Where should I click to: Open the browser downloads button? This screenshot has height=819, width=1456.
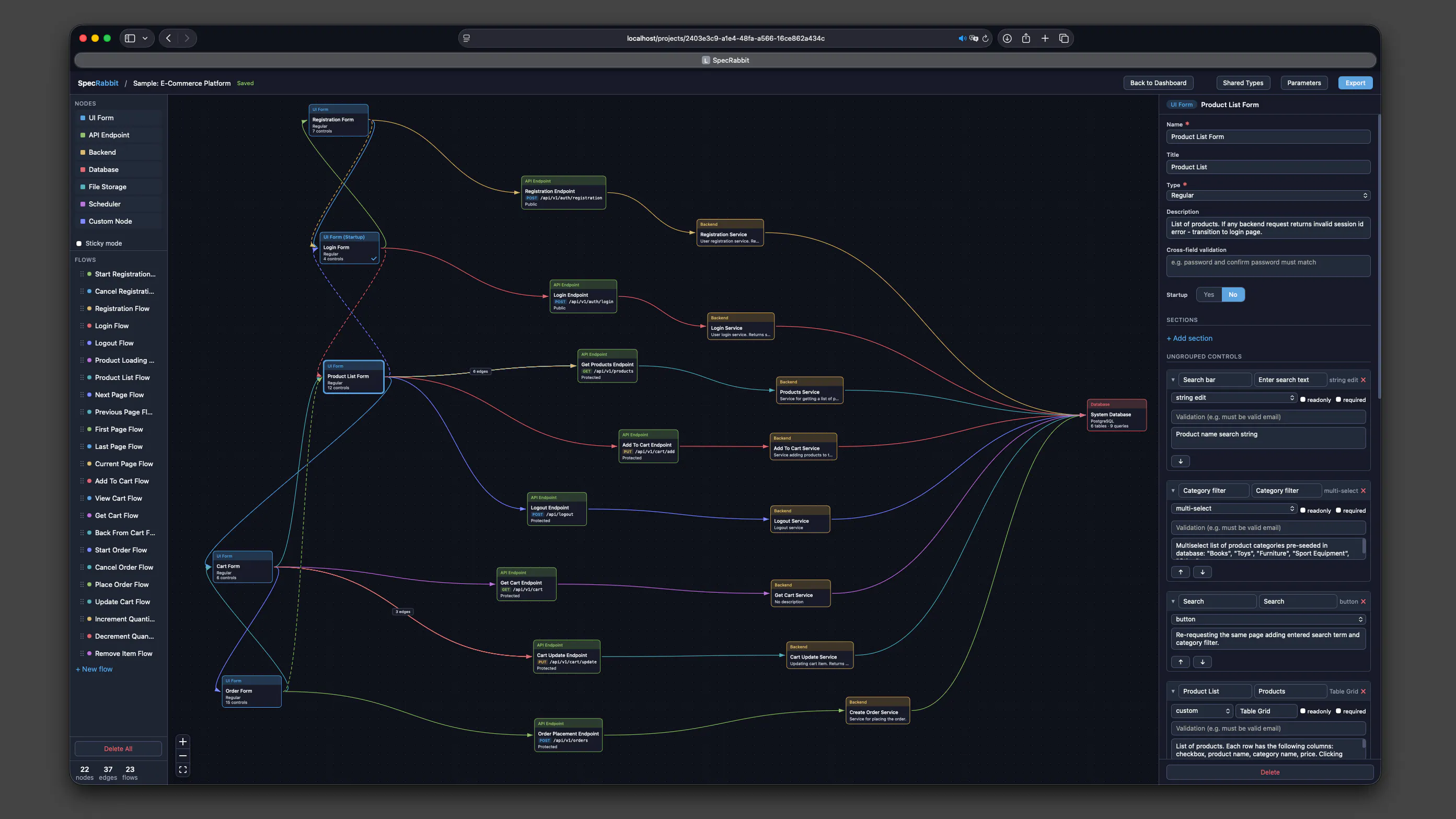(1007, 39)
